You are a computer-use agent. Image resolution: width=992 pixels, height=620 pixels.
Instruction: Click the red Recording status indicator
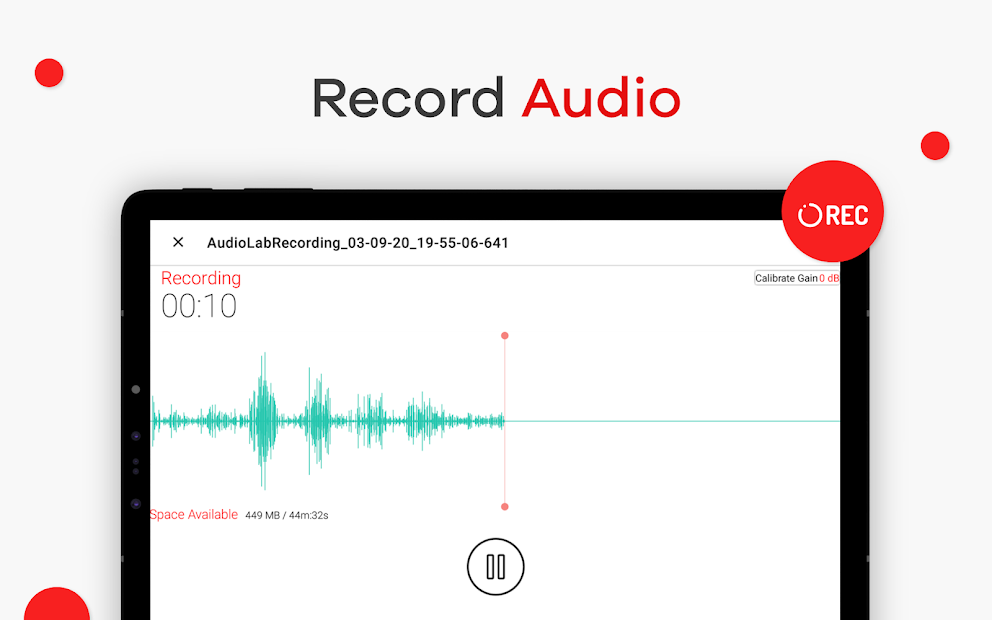point(200,278)
